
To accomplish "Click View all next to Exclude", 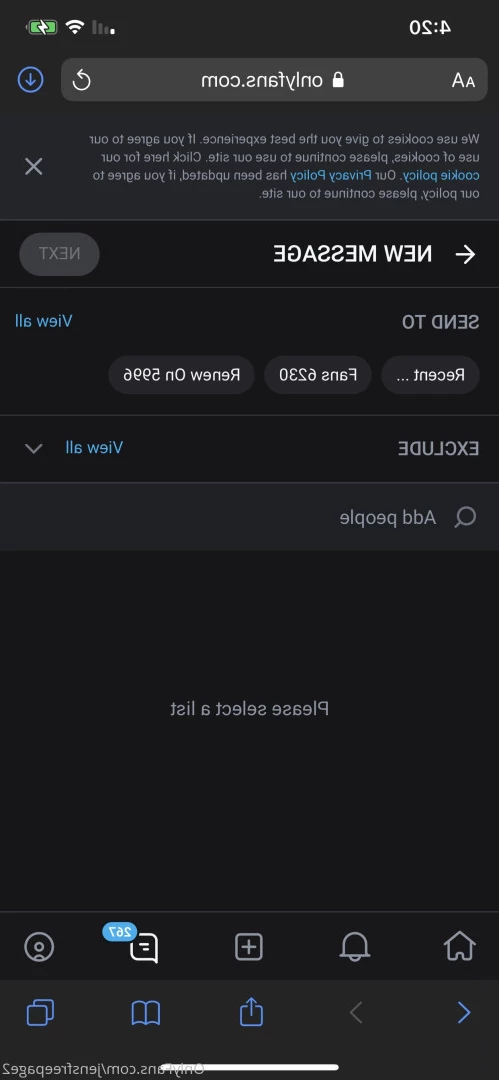I will coord(94,447).
